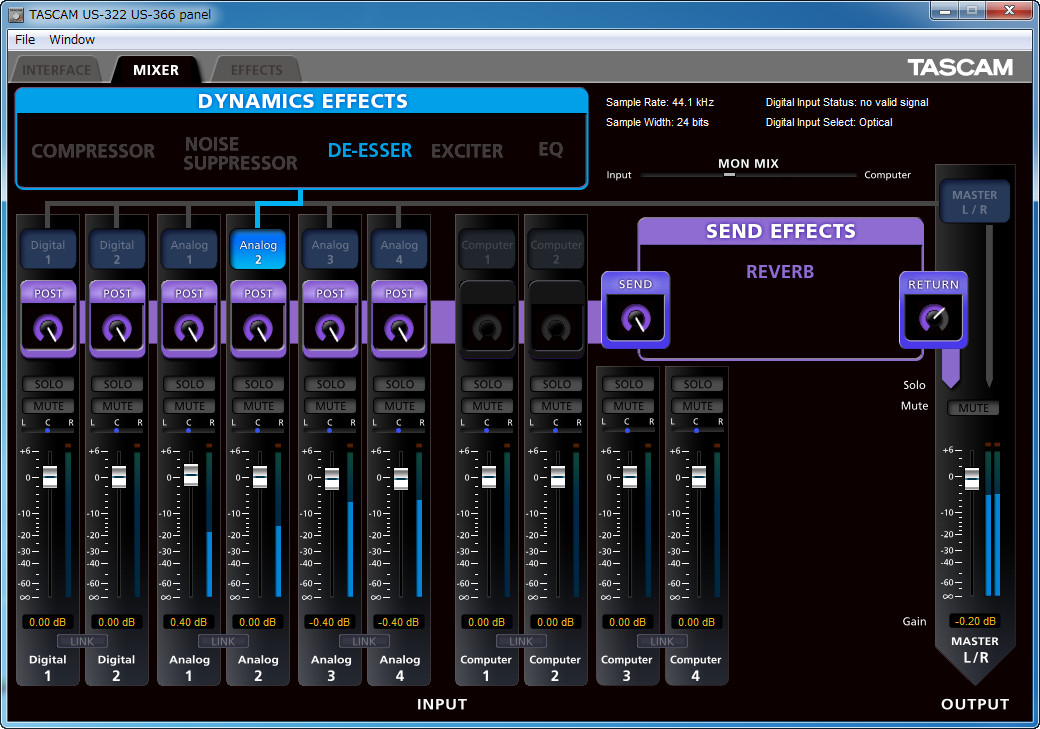
Task: Mute the Computer 4 channel
Action: pyautogui.click(x=697, y=406)
